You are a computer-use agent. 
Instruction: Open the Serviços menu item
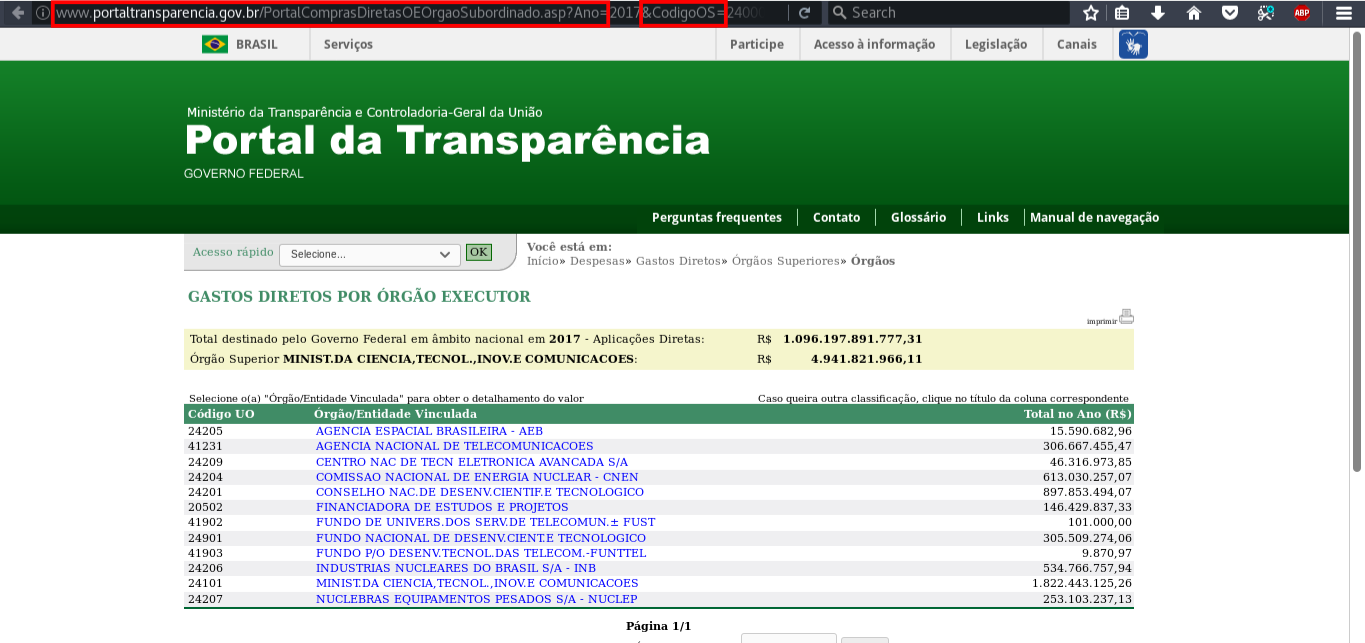click(348, 44)
